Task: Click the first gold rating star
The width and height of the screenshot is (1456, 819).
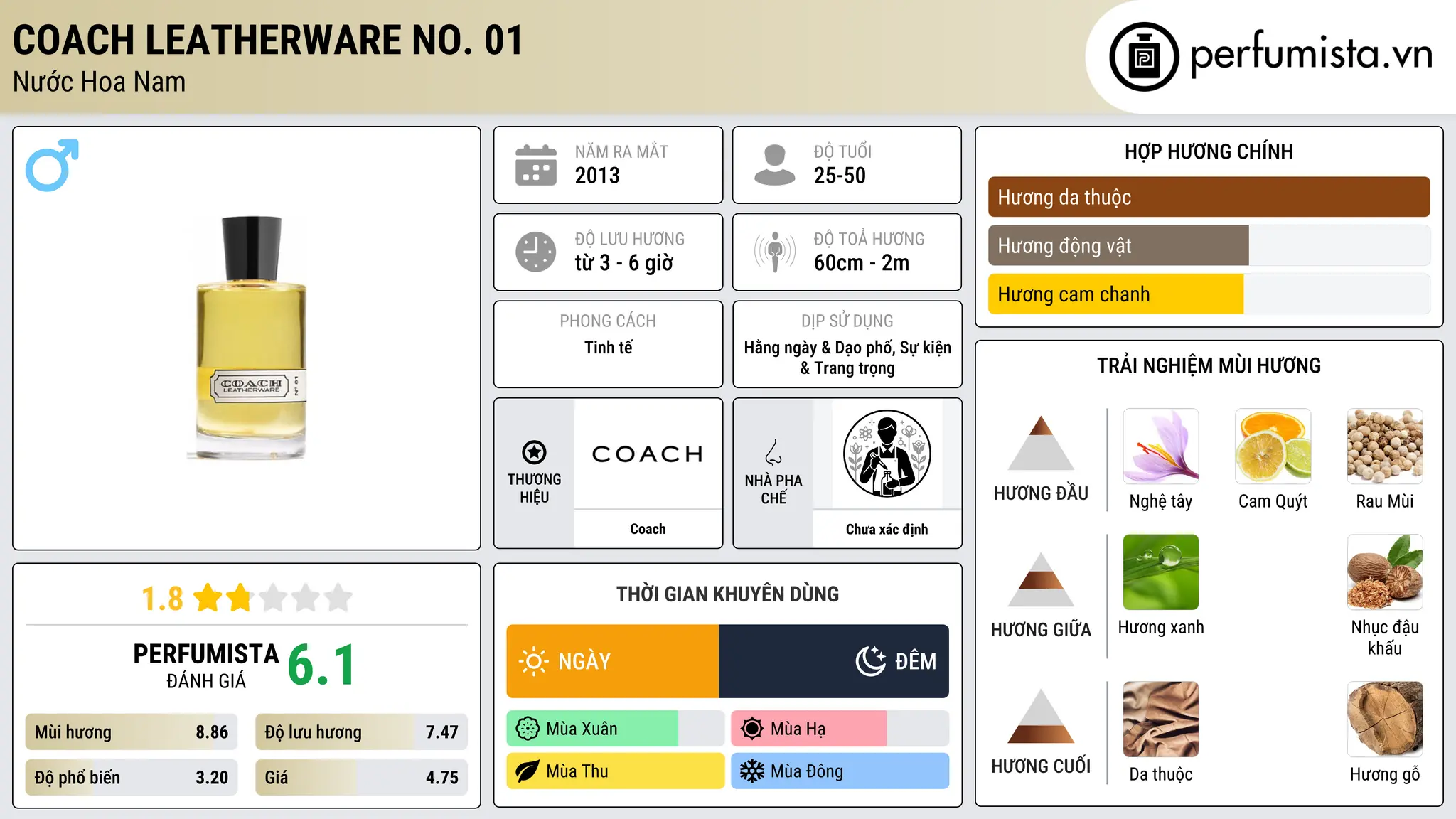Action: click(x=208, y=598)
